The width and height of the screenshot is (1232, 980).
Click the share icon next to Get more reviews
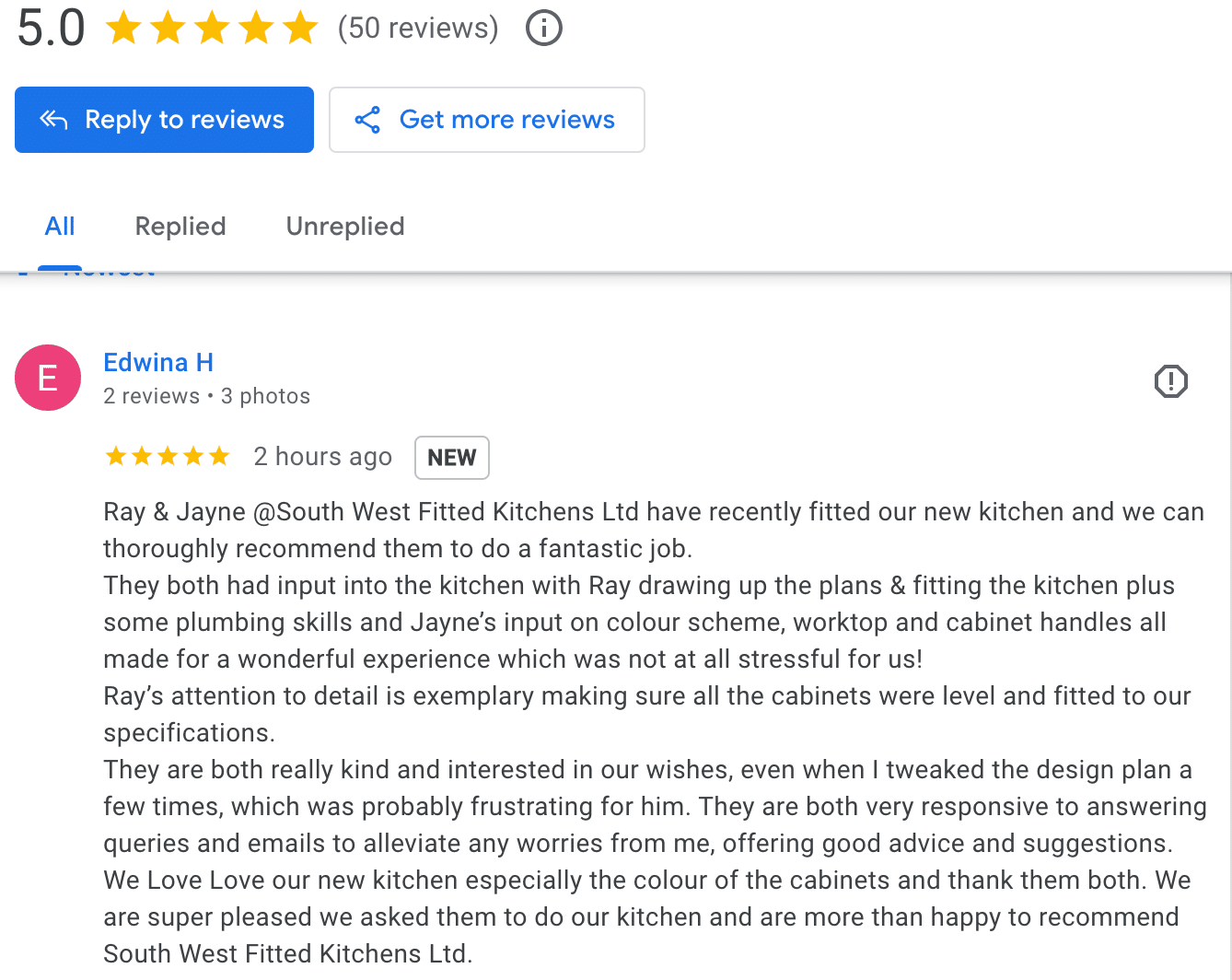tap(368, 120)
